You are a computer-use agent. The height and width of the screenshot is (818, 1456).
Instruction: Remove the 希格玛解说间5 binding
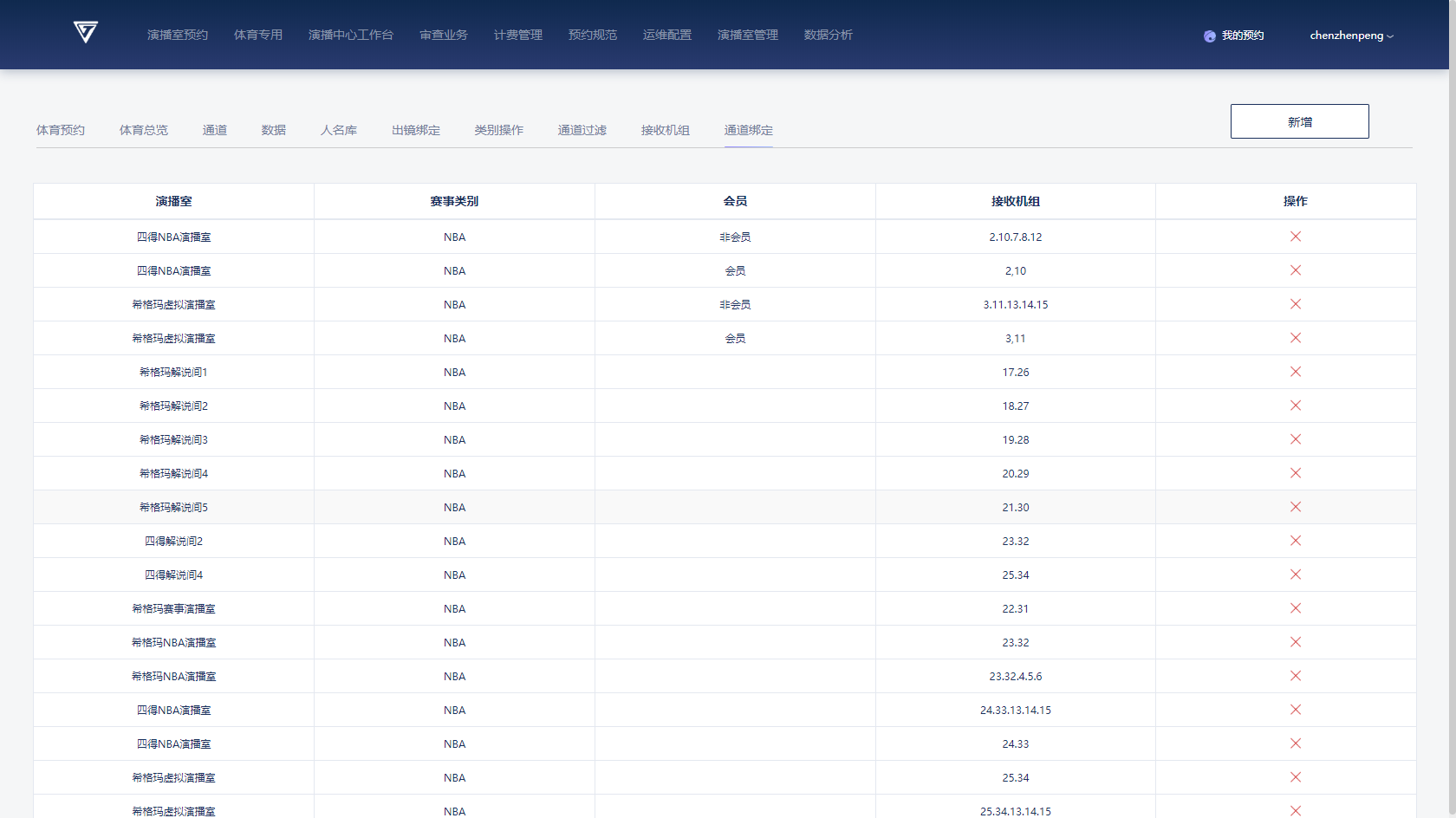(1295, 507)
